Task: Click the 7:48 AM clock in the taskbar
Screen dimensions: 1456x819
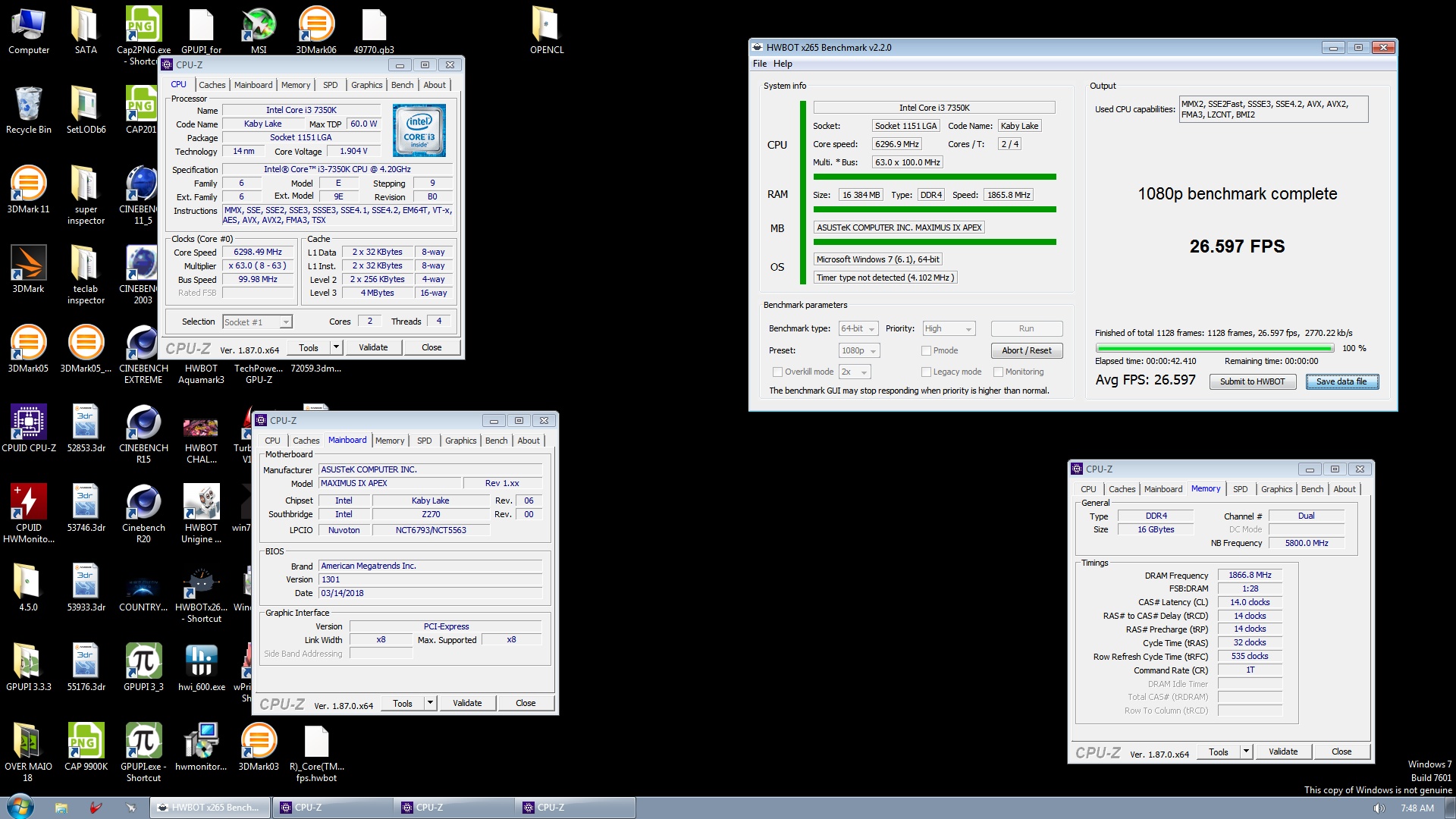Action: coord(1417,808)
